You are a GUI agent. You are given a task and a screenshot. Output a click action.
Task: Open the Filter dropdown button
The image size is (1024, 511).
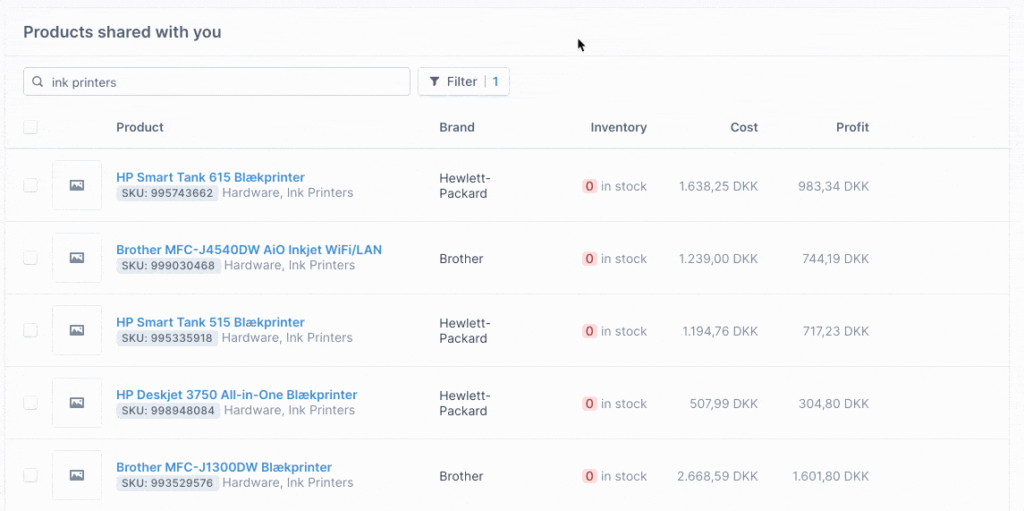pos(464,82)
